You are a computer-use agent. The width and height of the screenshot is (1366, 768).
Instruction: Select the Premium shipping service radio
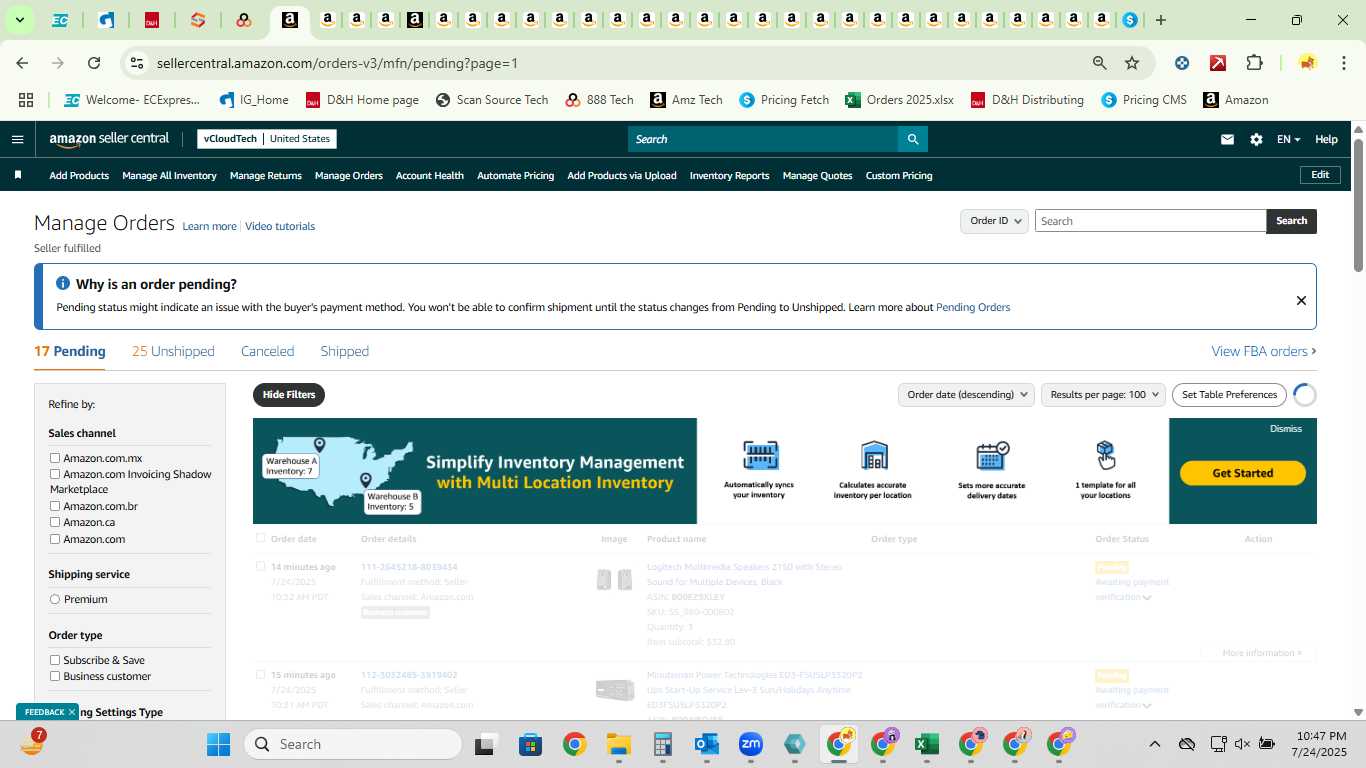(x=55, y=599)
